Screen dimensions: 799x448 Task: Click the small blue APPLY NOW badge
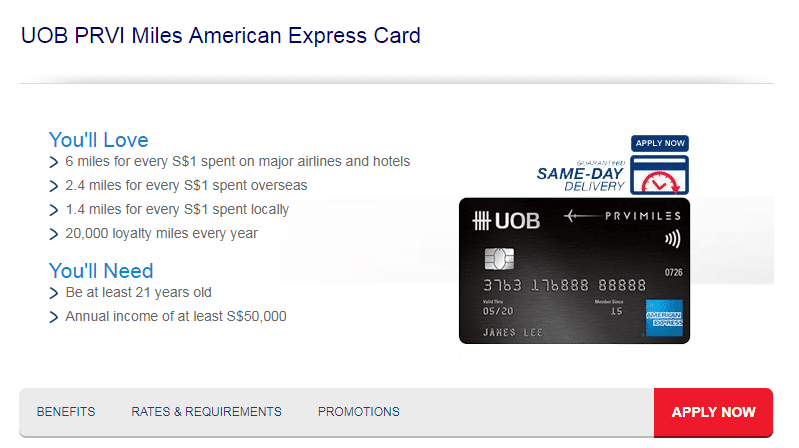660,144
